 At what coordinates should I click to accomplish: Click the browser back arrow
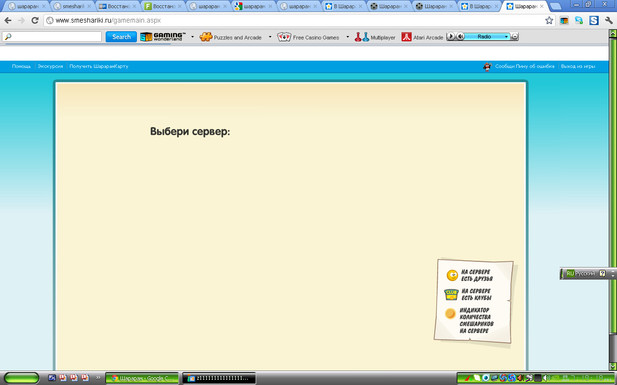point(8,20)
